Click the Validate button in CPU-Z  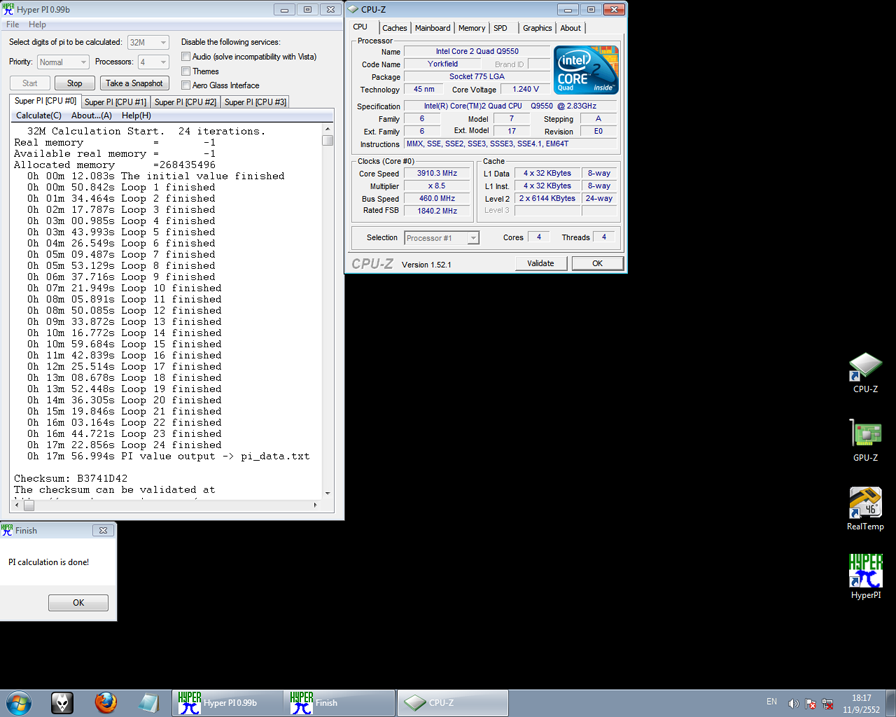[540, 263]
